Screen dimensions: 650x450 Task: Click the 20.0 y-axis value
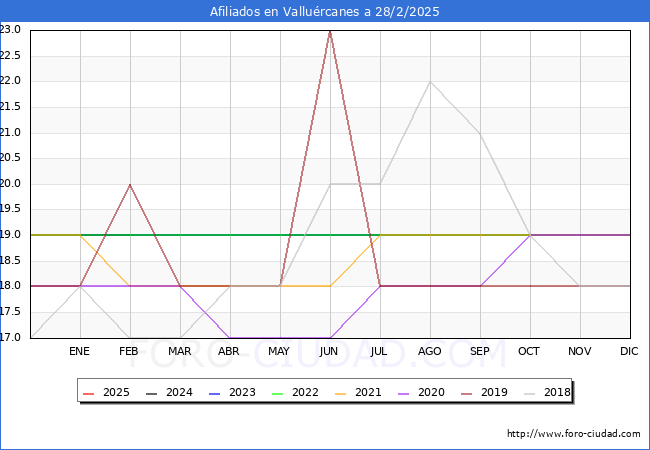pyautogui.click(x=10, y=184)
